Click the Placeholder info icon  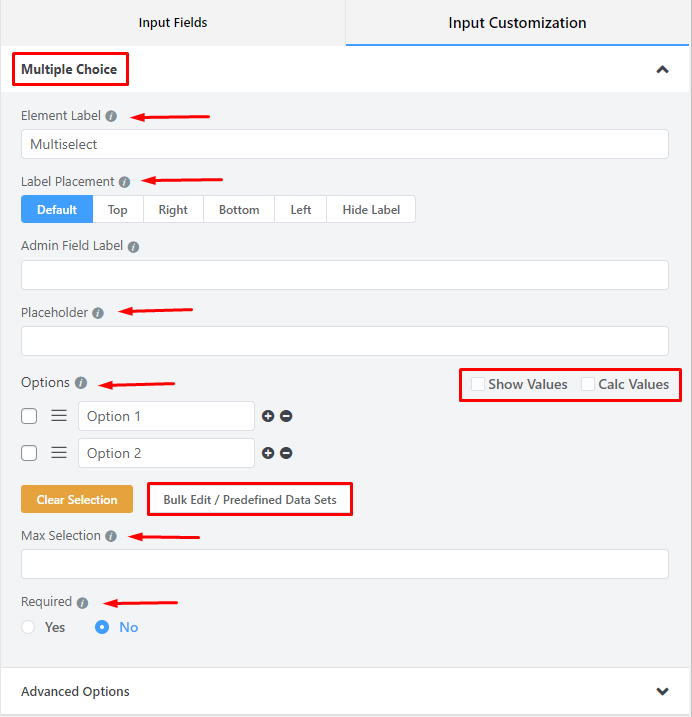pos(98,313)
